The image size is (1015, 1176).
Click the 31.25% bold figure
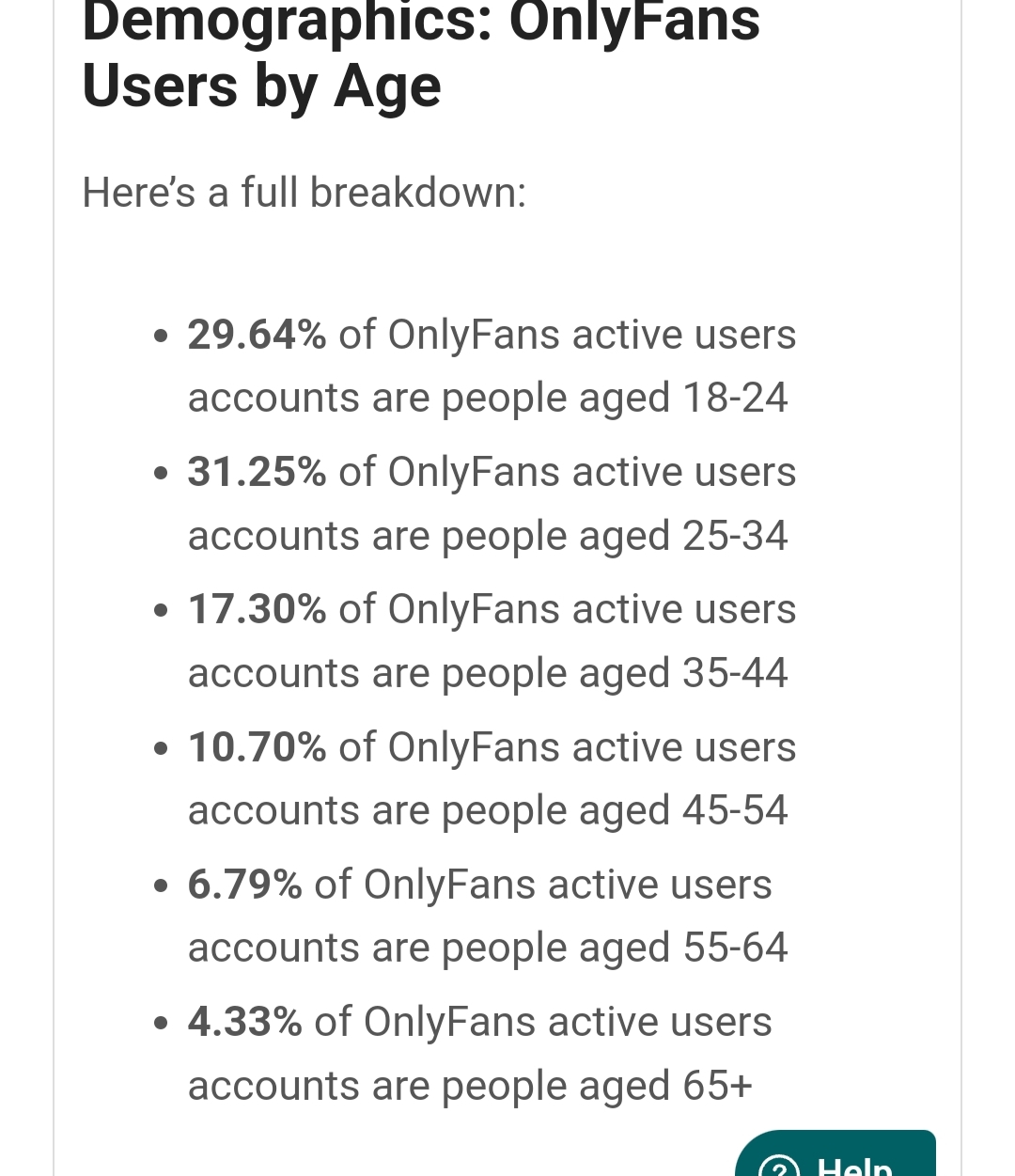[257, 472]
